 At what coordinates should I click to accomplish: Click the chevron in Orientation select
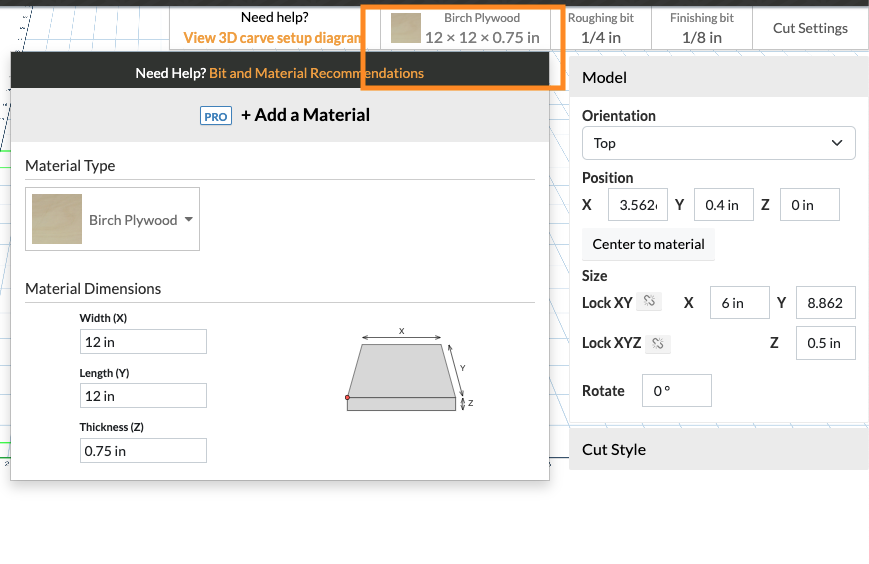(837, 143)
